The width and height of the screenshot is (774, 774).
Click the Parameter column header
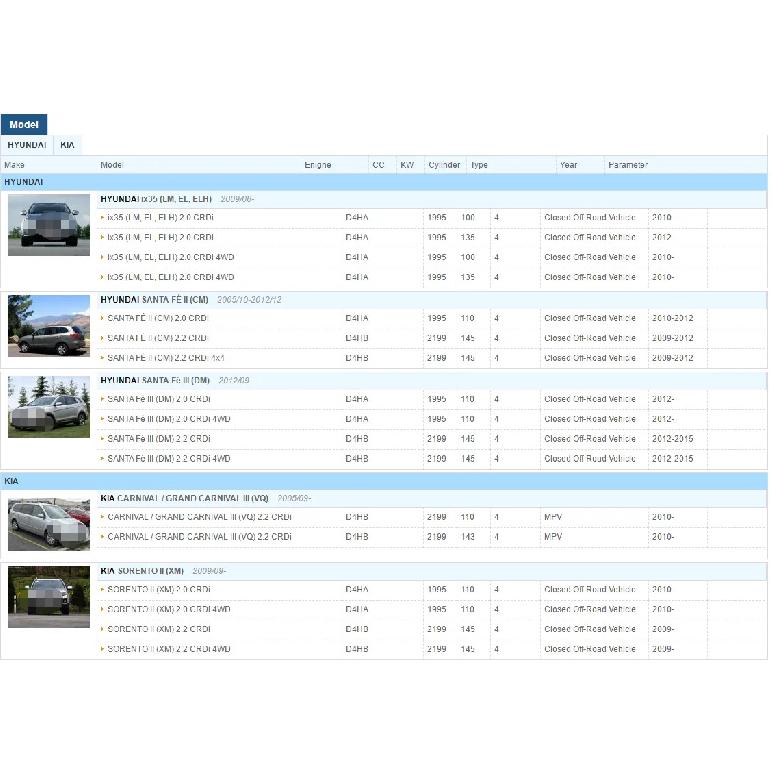coord(628,165)
